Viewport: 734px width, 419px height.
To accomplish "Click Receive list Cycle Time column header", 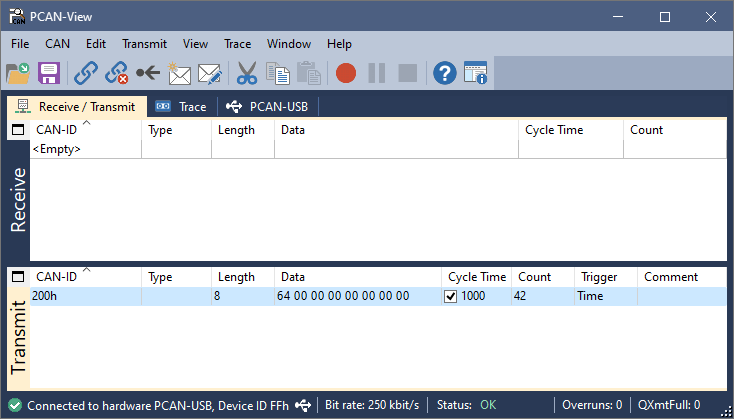I will [571, 130].
